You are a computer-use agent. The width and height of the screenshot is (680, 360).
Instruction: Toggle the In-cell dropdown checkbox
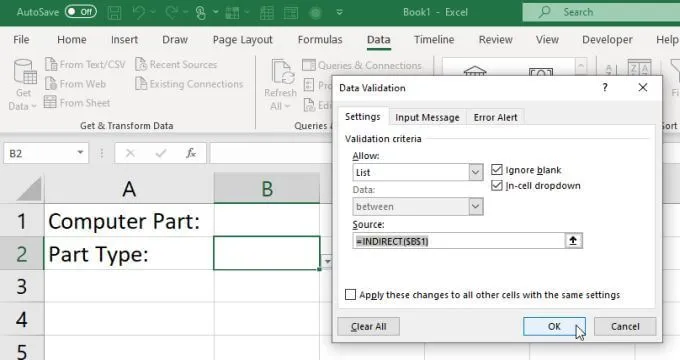497,186
